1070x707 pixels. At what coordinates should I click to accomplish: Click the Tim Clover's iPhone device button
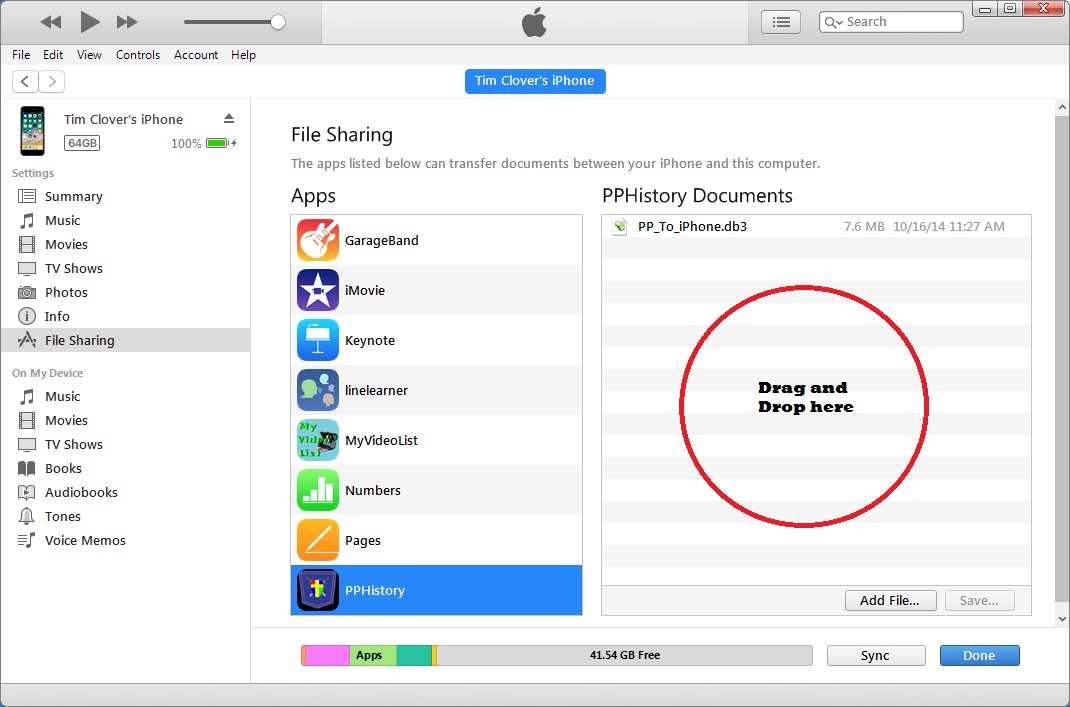pos(535,81)
